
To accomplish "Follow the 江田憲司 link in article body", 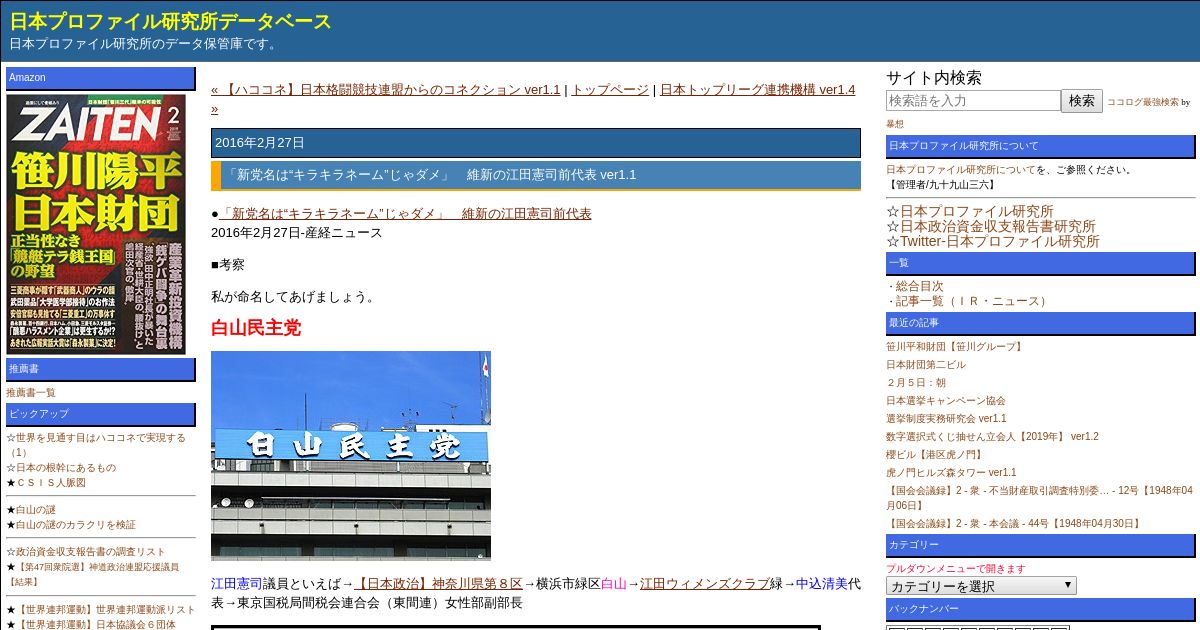I will coord(237,583).
